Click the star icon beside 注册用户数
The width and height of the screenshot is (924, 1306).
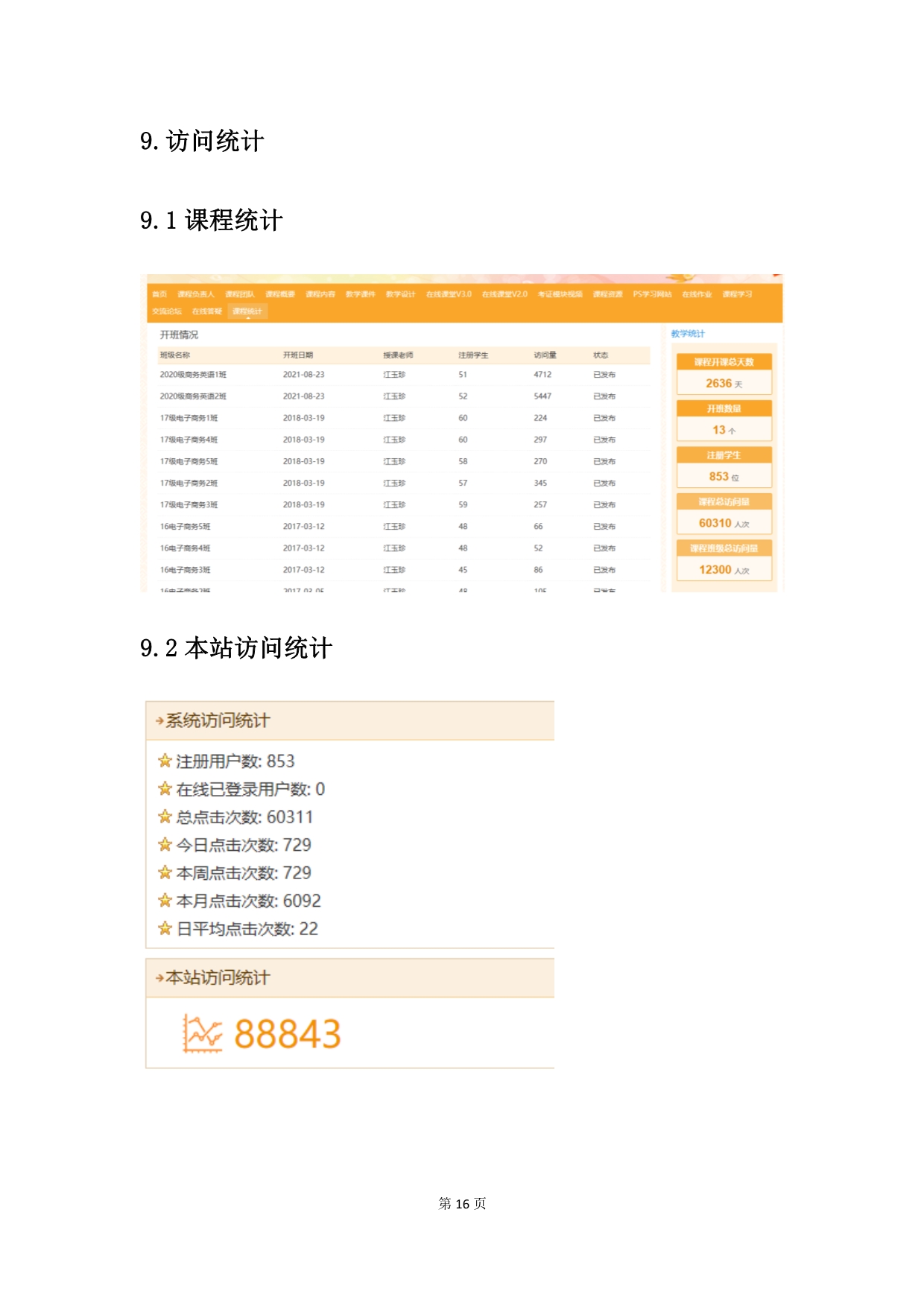[x=165, y=761]
